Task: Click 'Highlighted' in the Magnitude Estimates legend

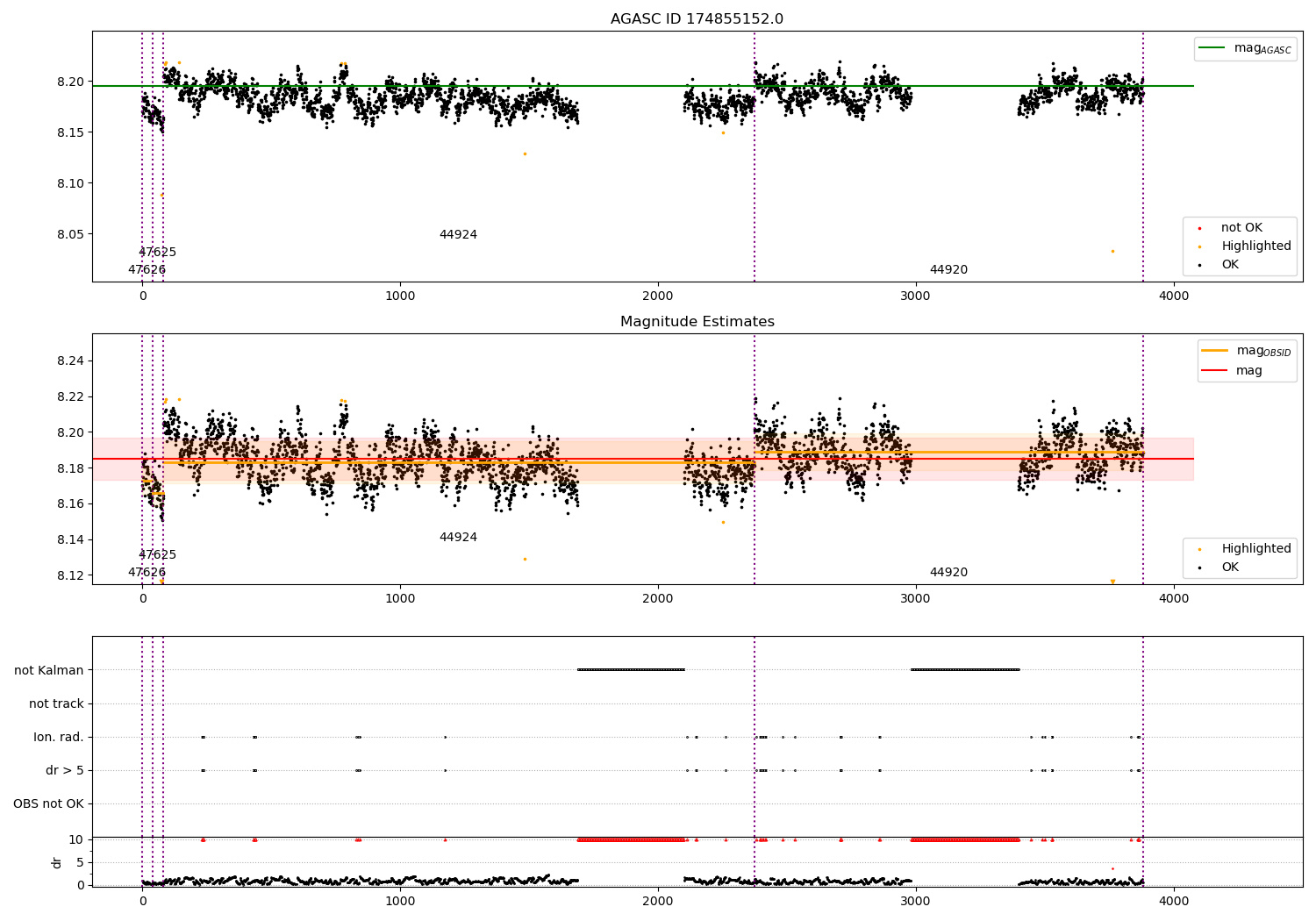Action: tap(1256, 549)
